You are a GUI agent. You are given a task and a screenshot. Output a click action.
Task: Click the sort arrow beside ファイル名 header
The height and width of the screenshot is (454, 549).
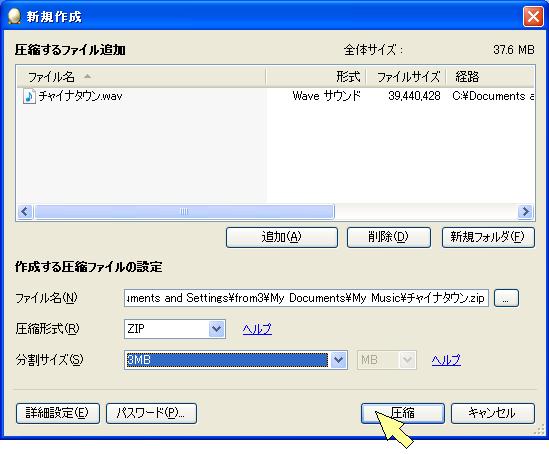click(87, 76)
